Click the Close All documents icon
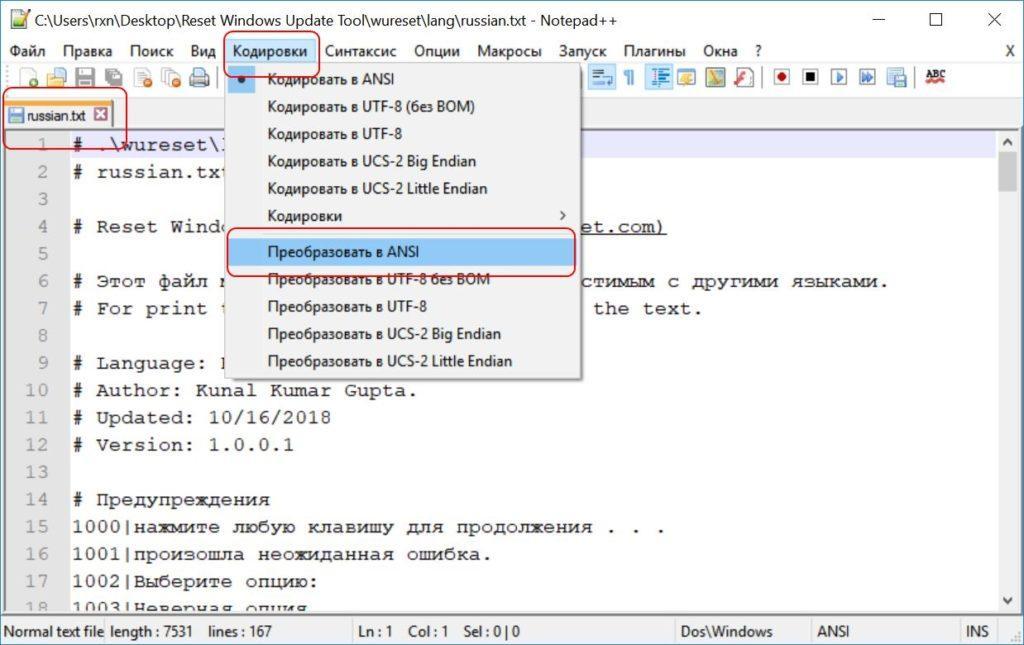Screen dimensions: 1024x645 point(171,78)
